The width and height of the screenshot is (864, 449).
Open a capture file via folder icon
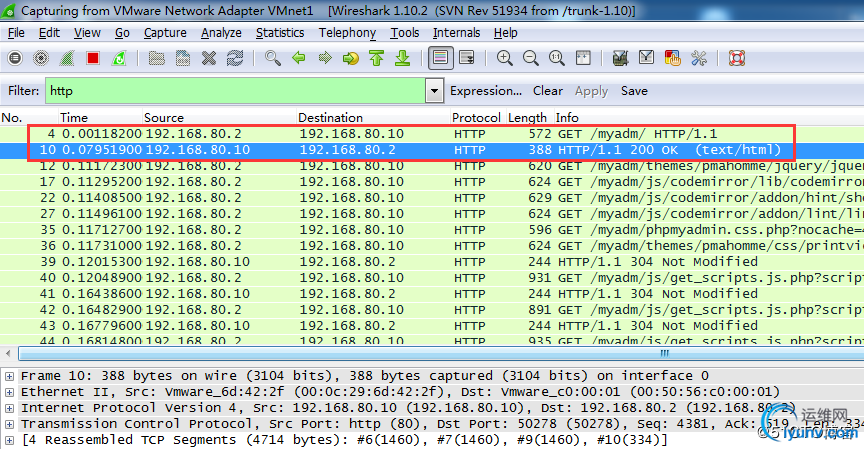point(156,58)
